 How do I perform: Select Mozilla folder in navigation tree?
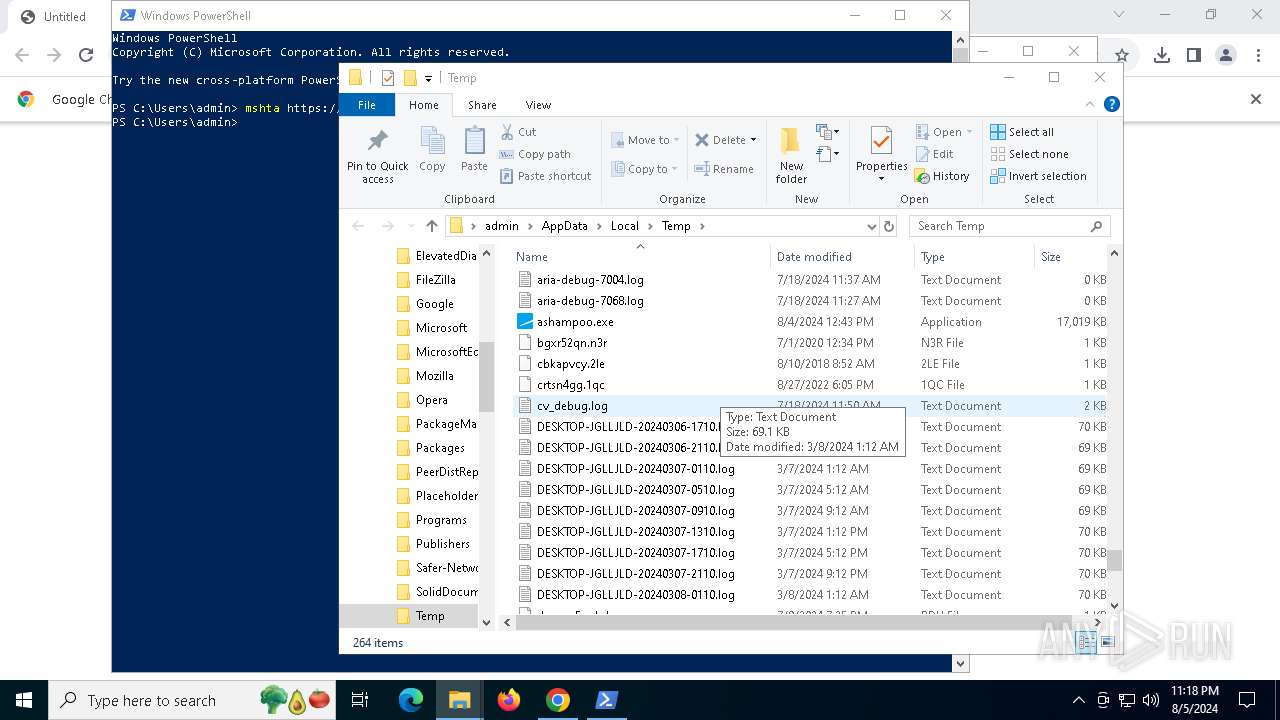pos(434,376)
